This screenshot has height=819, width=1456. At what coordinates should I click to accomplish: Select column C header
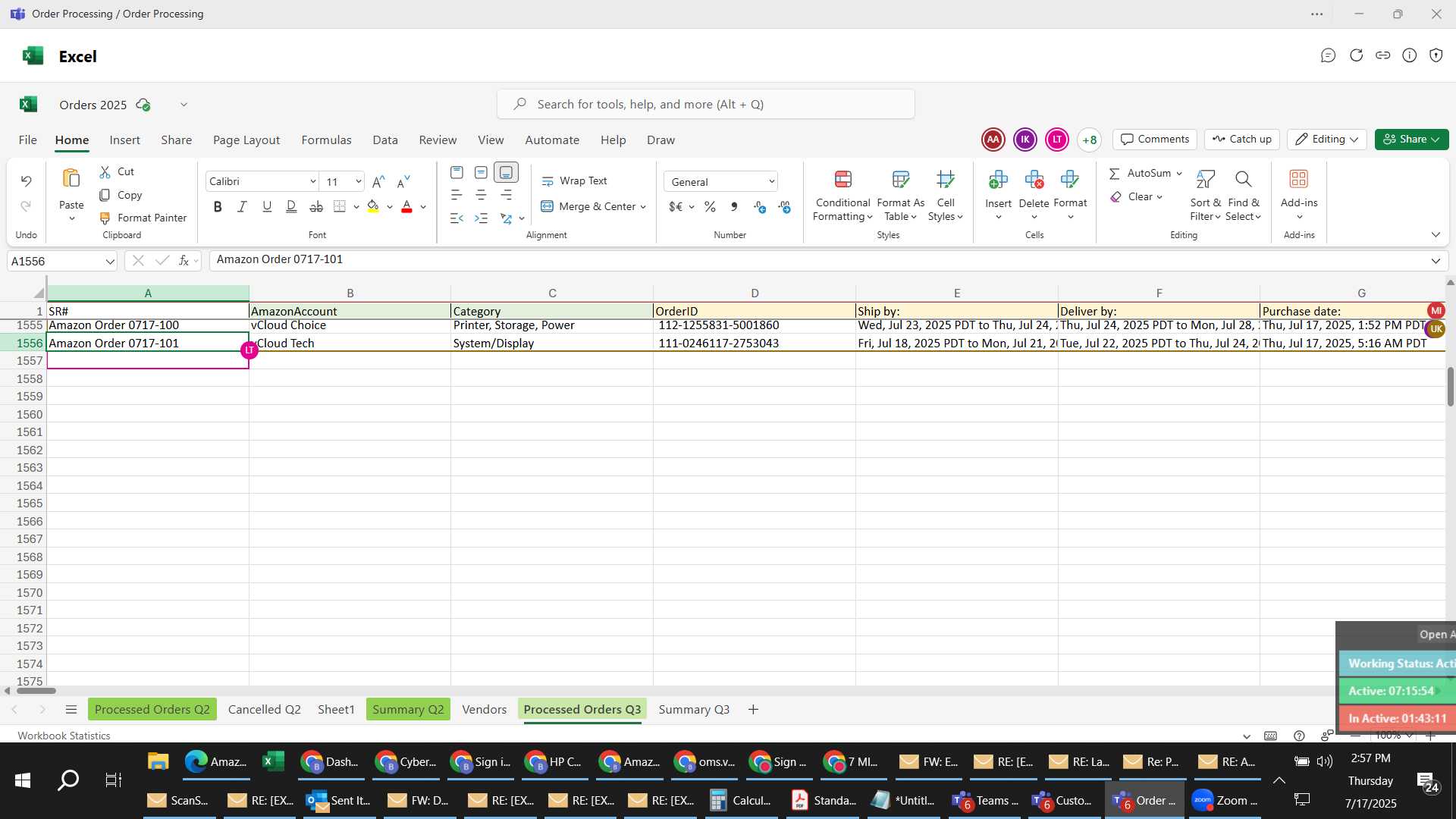[x=552, y=293]
